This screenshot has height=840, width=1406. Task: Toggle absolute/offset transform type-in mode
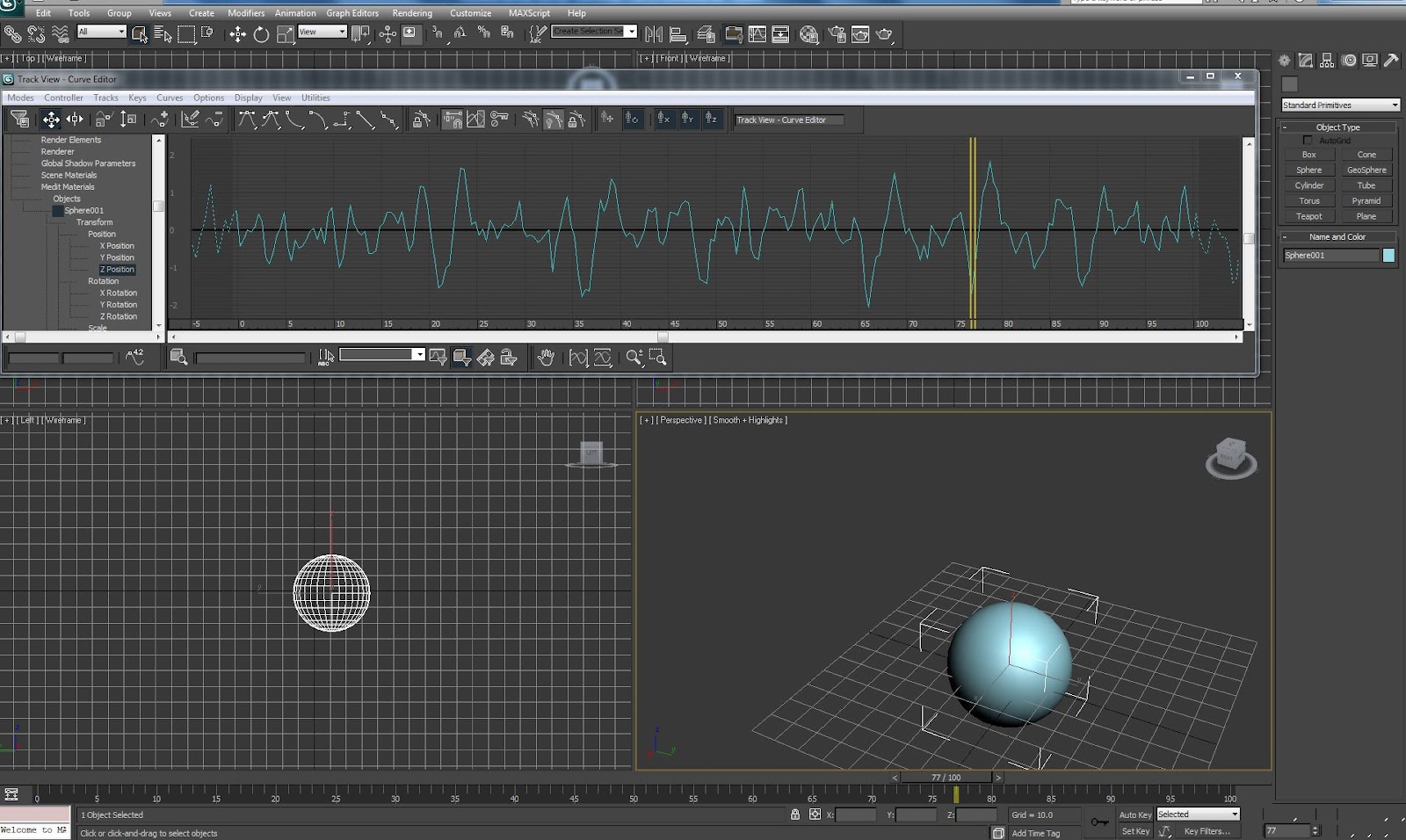click(x=815, y=815)
